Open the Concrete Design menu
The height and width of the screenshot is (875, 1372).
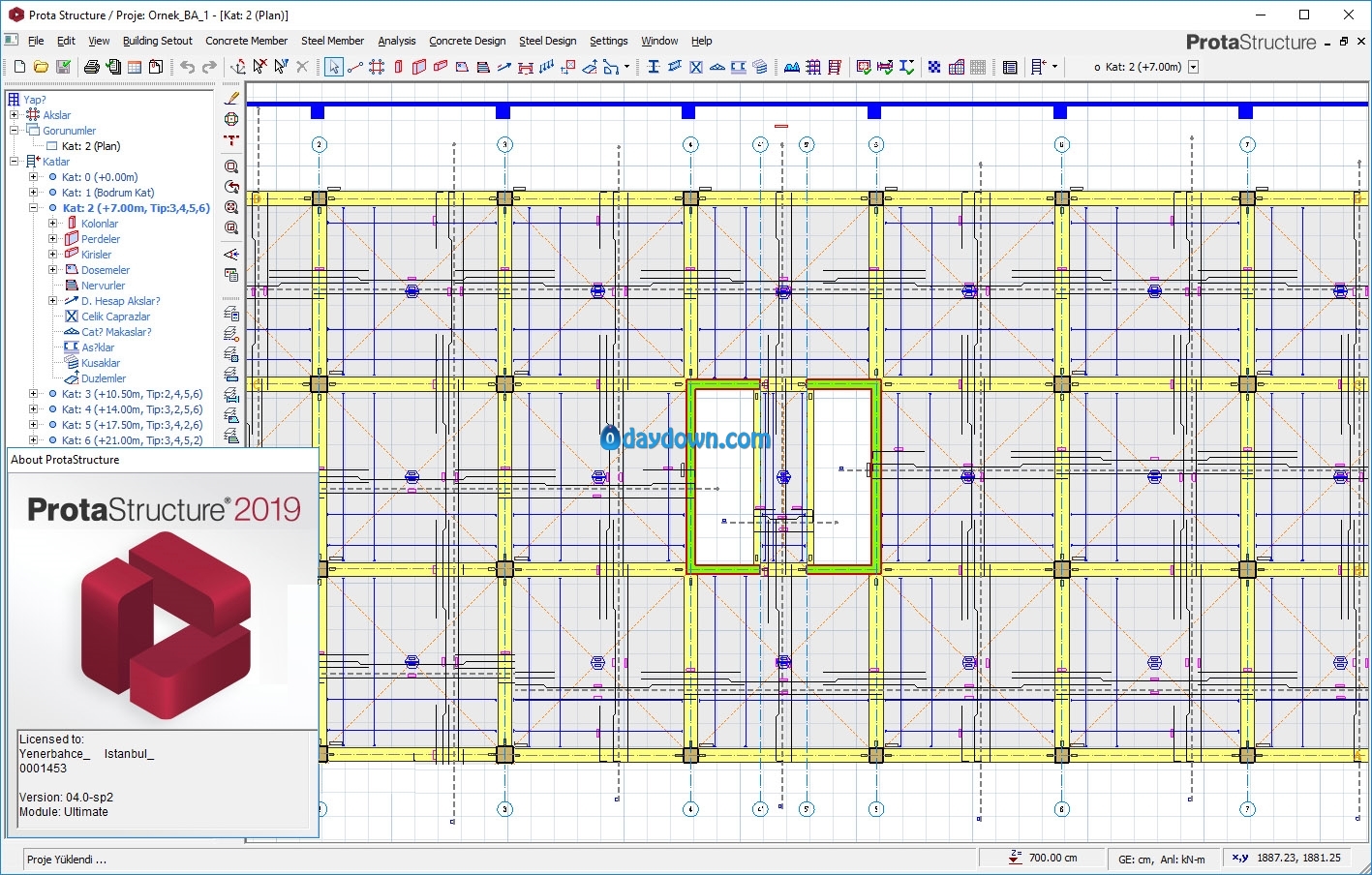[x=468, y=41]
